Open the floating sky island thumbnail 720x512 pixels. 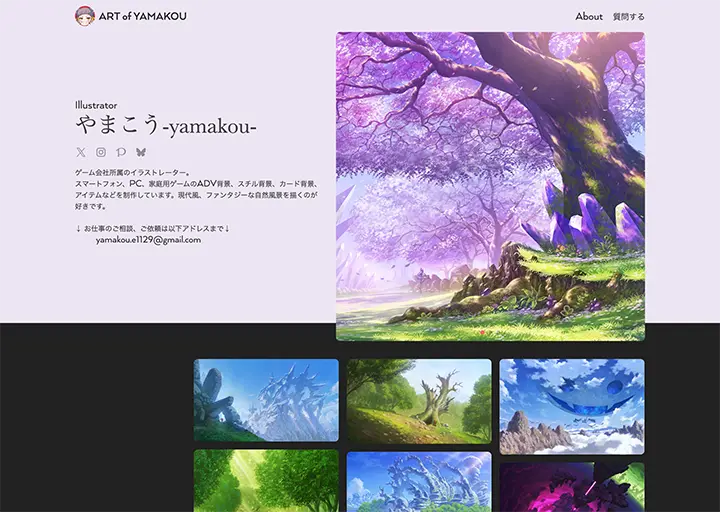click(x=572, y=407)
